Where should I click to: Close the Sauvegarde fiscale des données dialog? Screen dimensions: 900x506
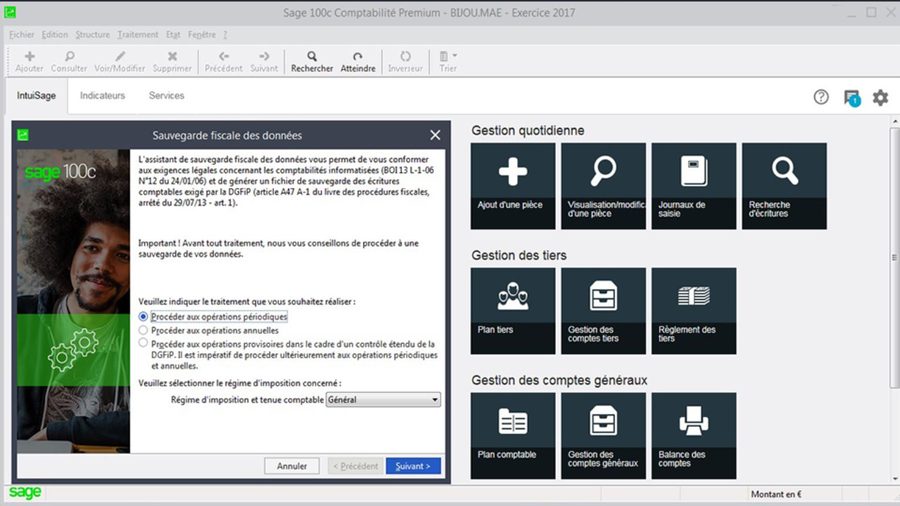click(435, 135)
